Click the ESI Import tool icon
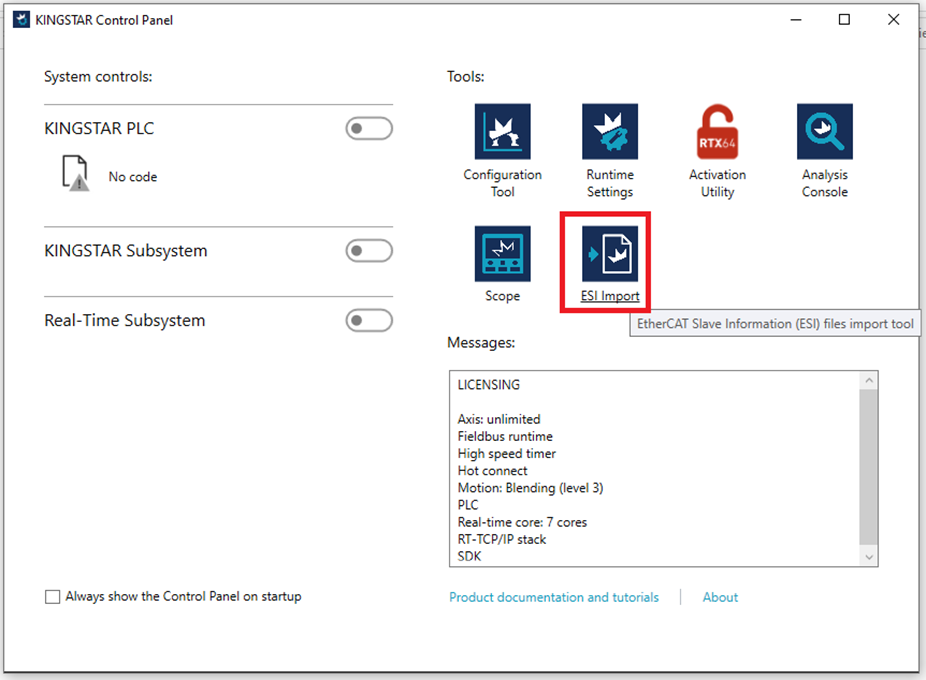The width and height of the screenshot is (926, 680). point(610,254)
